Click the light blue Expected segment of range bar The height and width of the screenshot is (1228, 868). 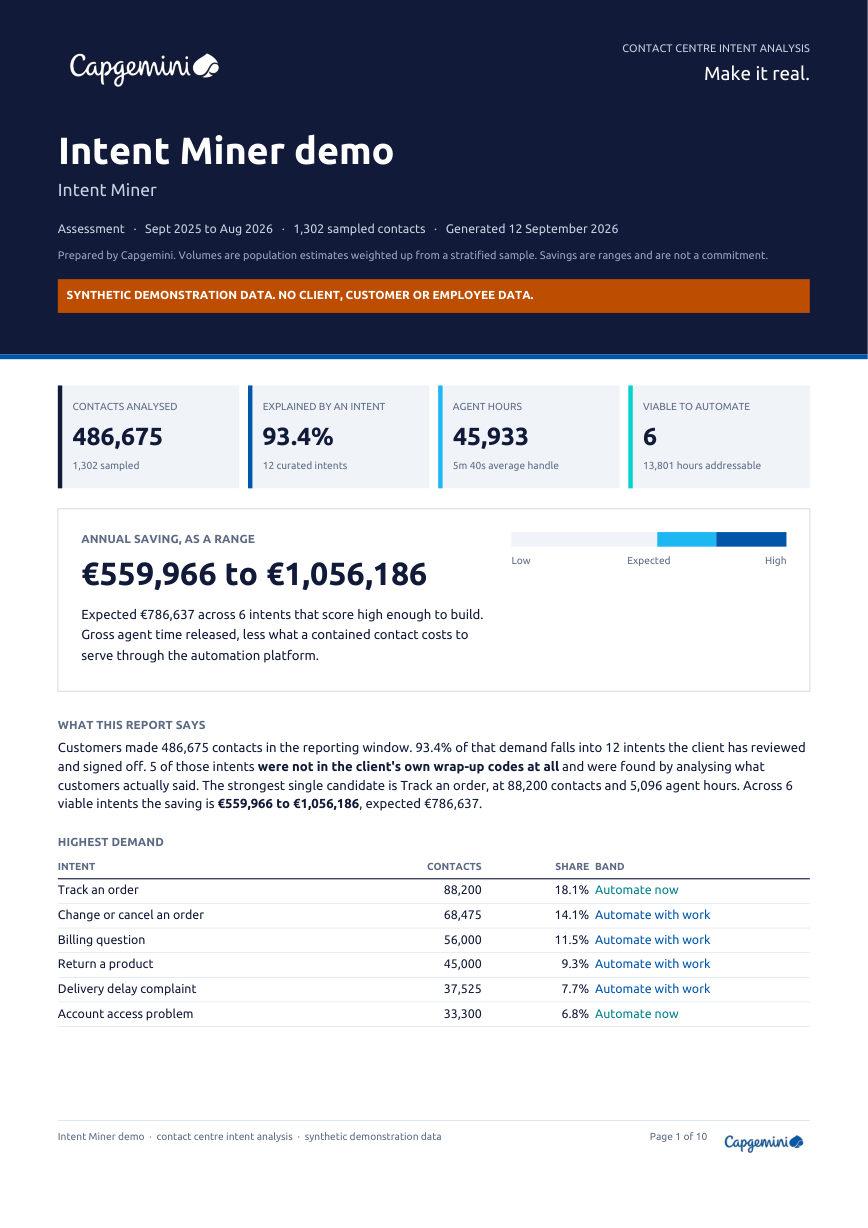(686, 539)
